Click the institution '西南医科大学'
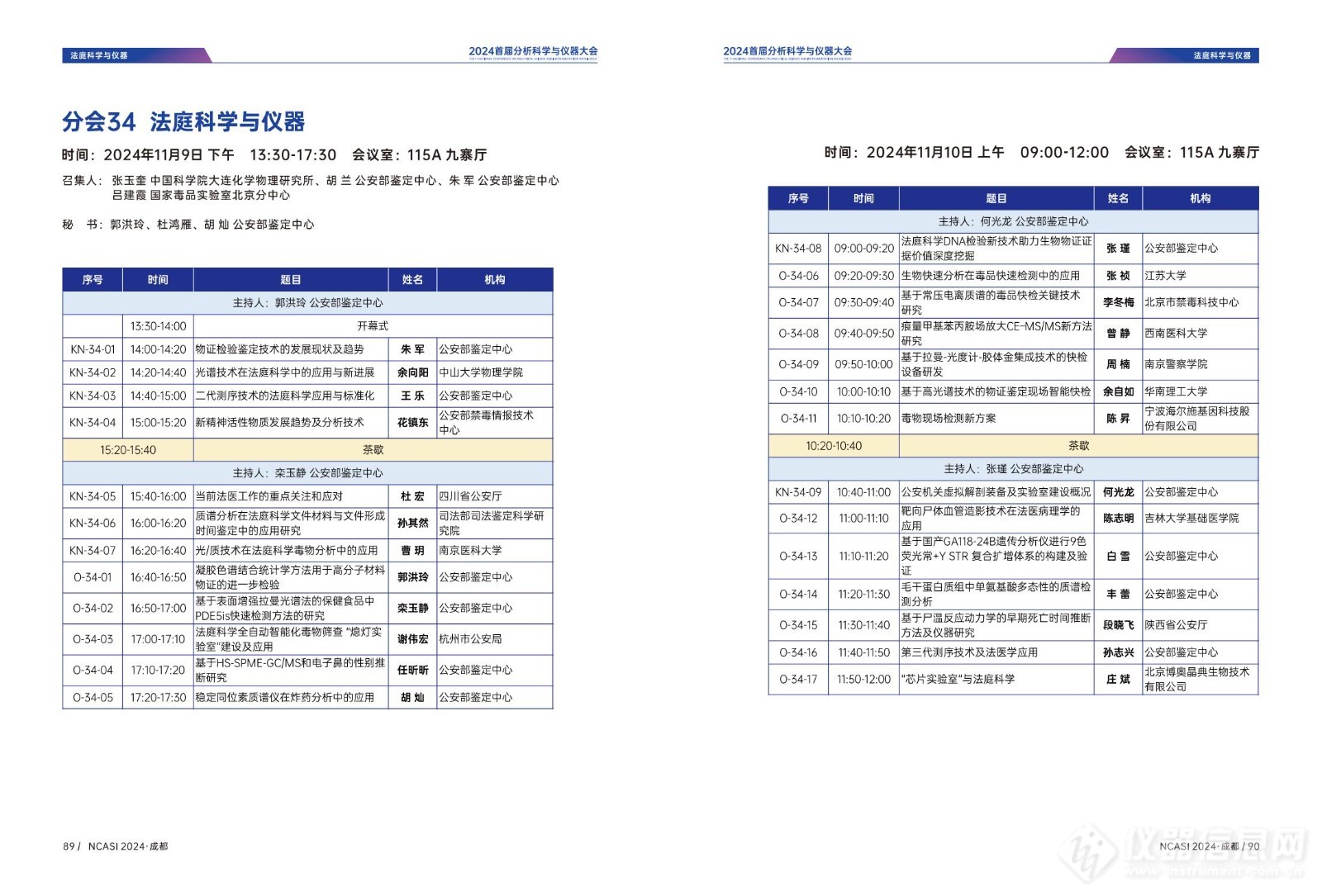The image size is (1322, 896). [x=1176, y=333]
